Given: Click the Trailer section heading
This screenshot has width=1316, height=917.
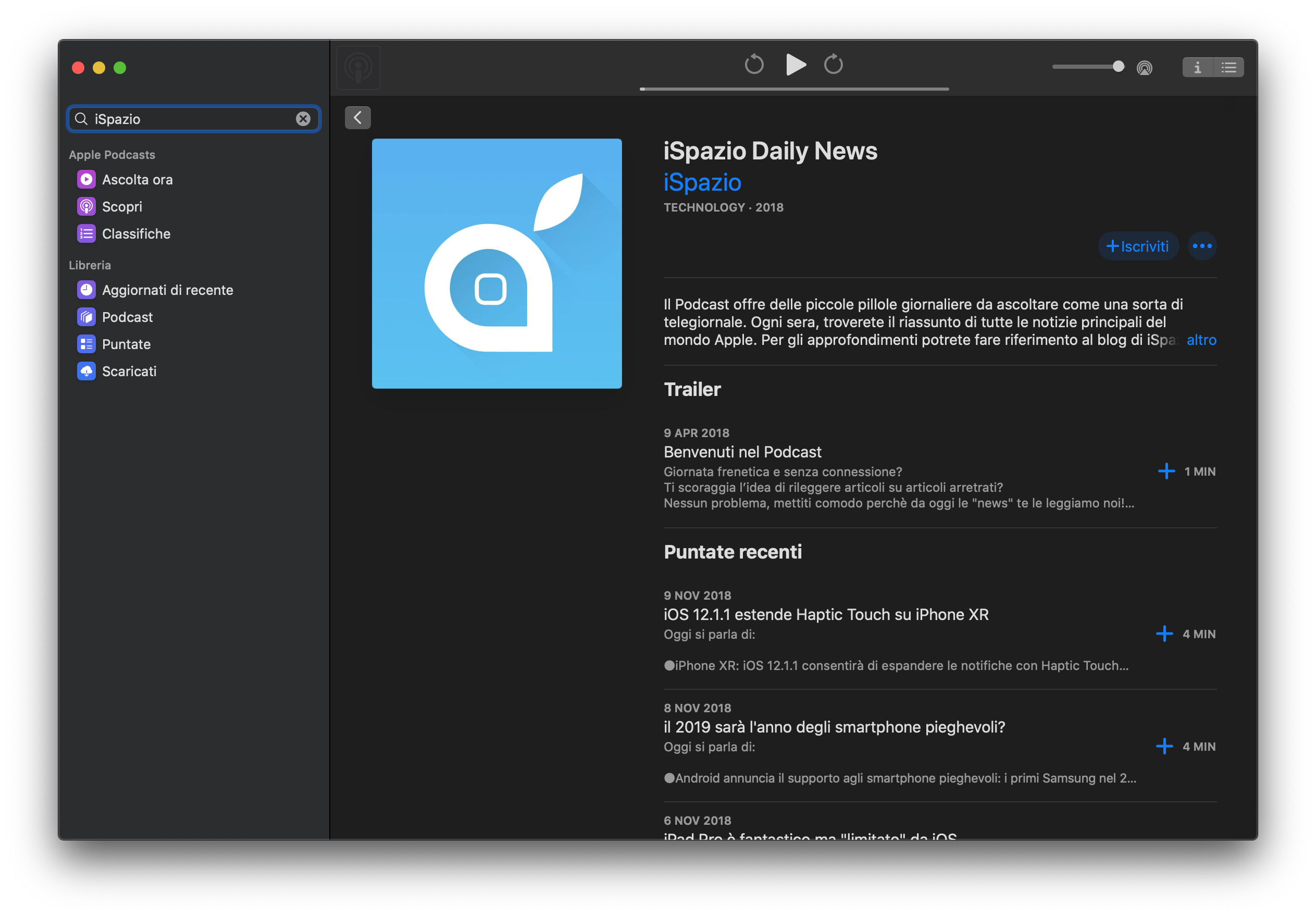Looking at the screenshot, I should (692, 389).
